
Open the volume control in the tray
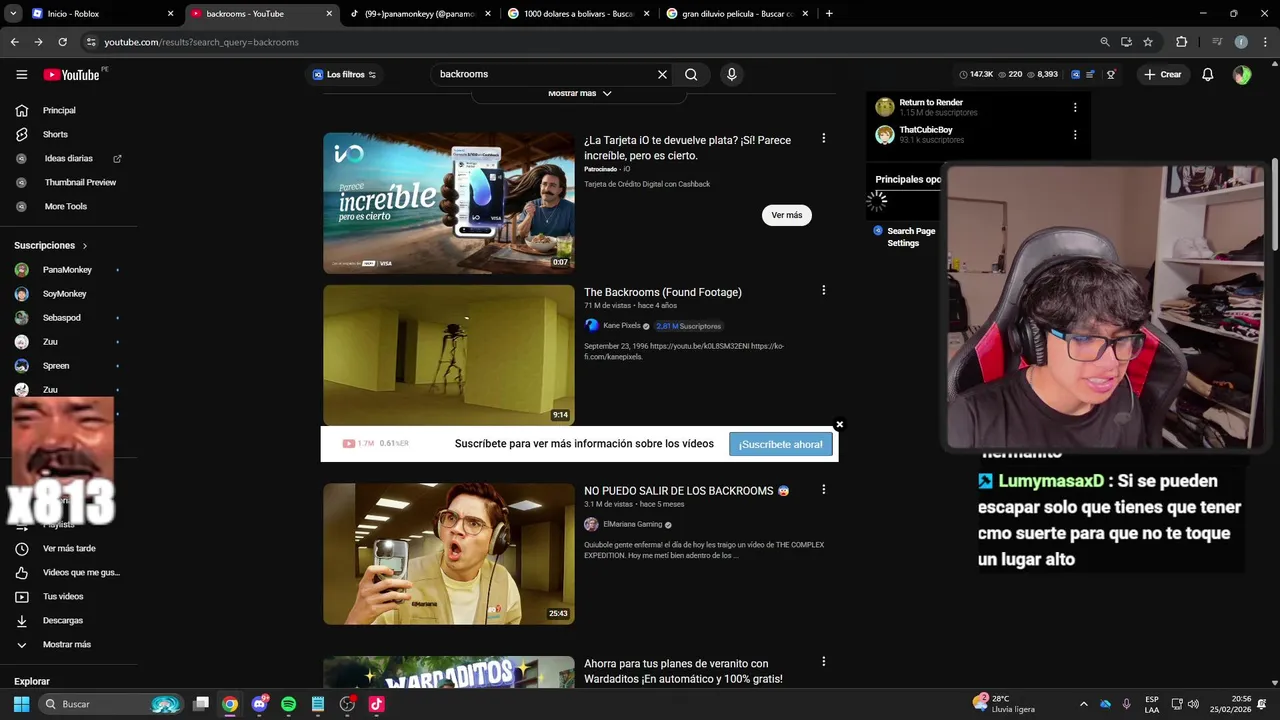[x=1193, y=704]
